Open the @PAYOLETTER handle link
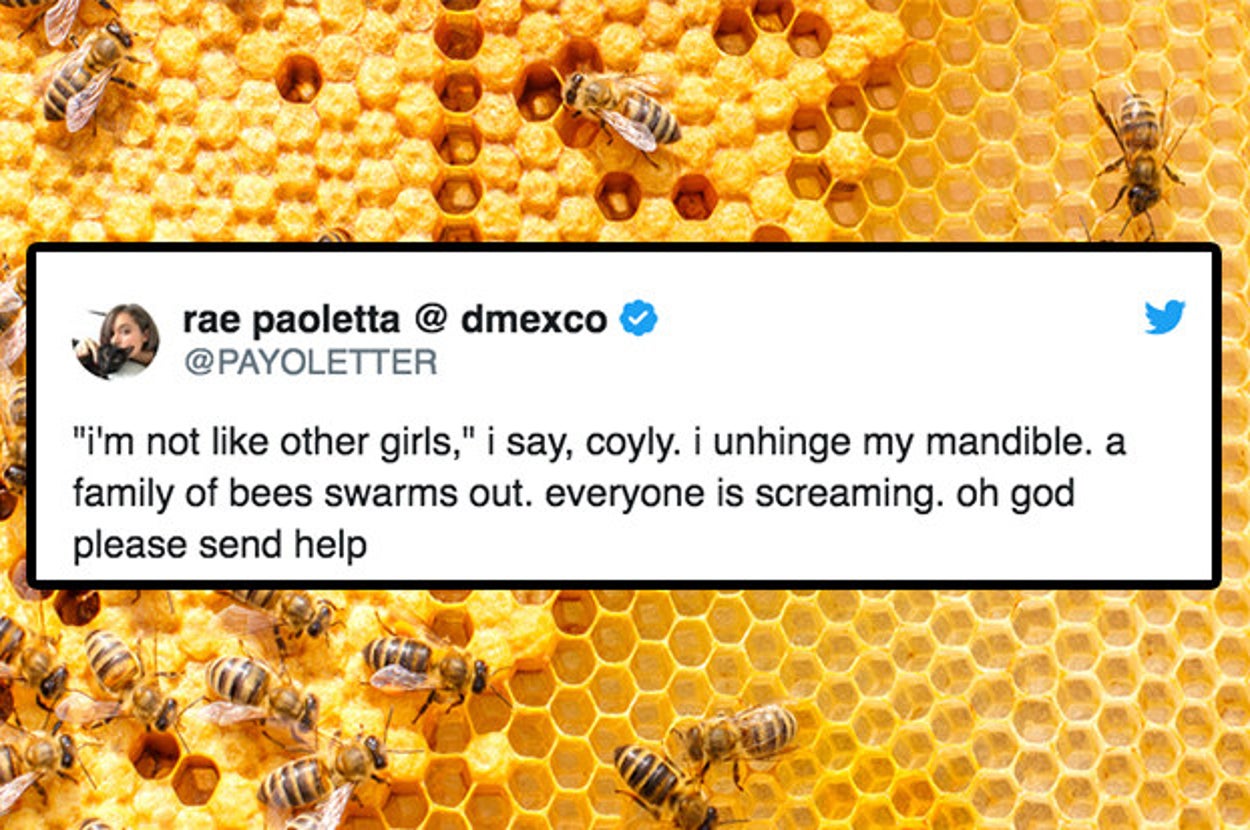This screenshot has width=1250, height=830. (310, 361)
